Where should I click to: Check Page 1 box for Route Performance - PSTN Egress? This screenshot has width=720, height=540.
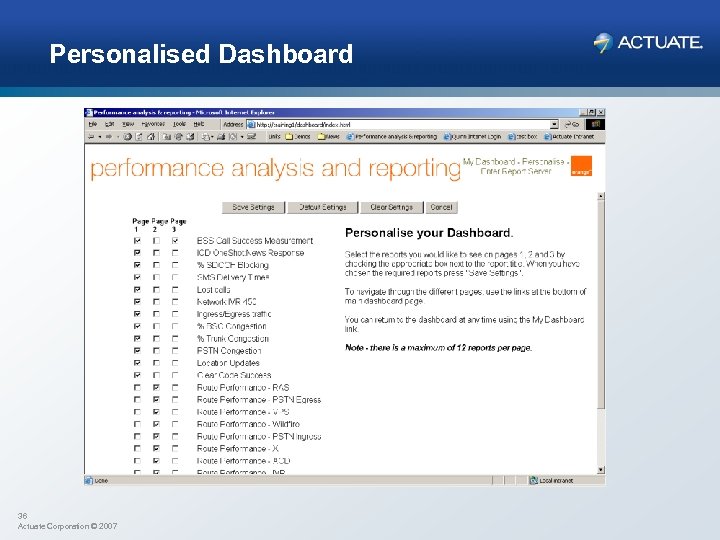[x=137, y=399]
